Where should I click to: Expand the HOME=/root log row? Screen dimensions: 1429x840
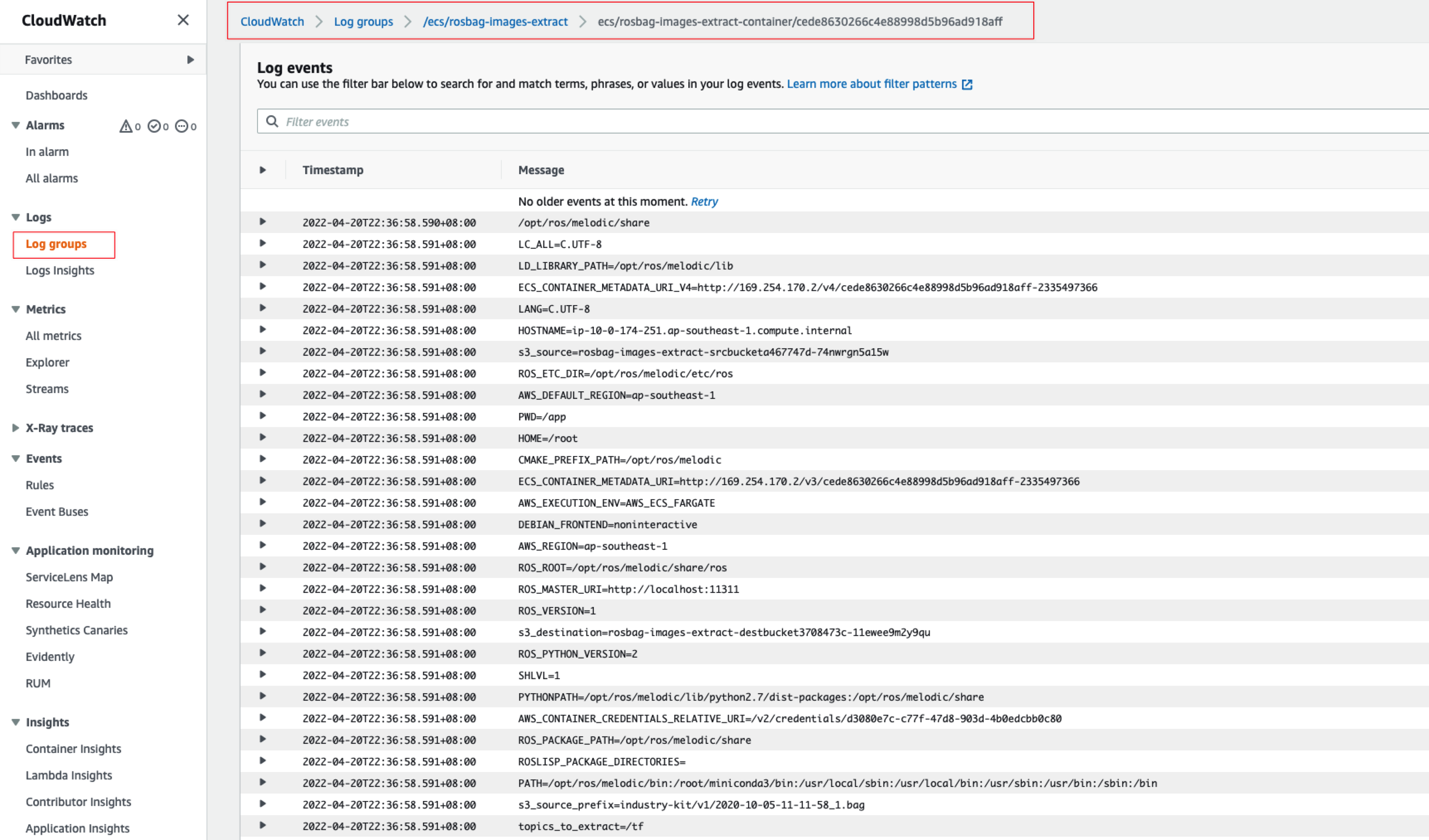262,437
